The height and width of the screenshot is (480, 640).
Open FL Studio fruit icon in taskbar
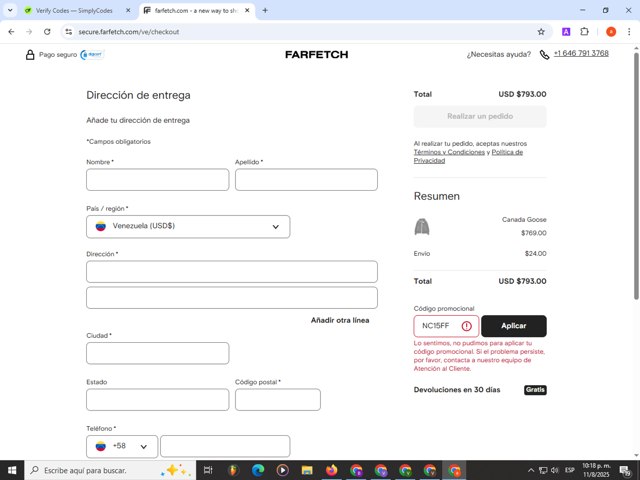[x=233, y=470]
